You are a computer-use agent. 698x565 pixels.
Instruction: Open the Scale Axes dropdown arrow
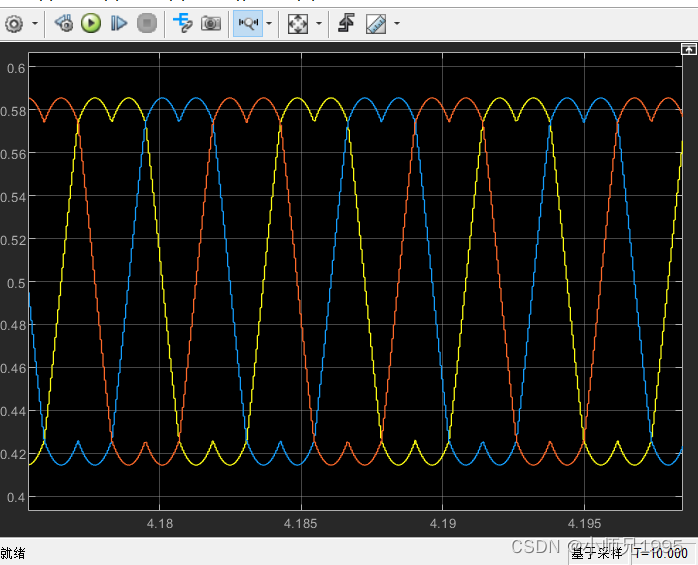319,23
